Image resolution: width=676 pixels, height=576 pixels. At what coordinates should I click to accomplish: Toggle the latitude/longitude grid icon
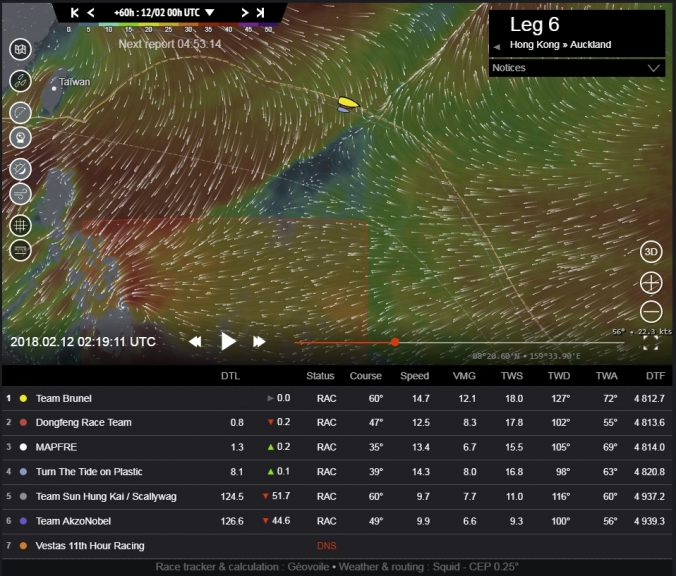pyautogui.click(x=20, y=225)
